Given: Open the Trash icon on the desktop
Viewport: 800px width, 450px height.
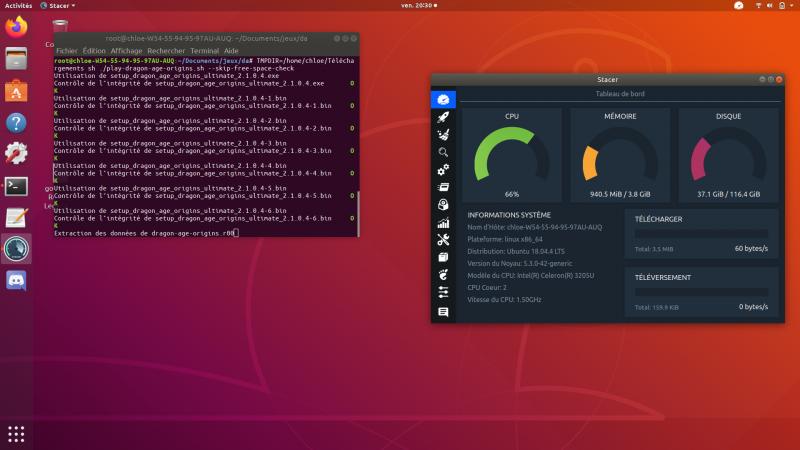Looking at the screenshot, I should click(x=60, y=27).
